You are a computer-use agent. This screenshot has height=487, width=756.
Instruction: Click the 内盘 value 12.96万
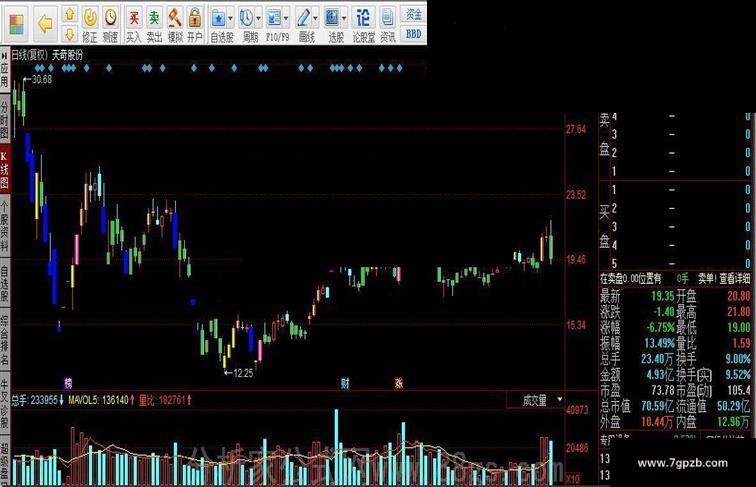(733, 422)
